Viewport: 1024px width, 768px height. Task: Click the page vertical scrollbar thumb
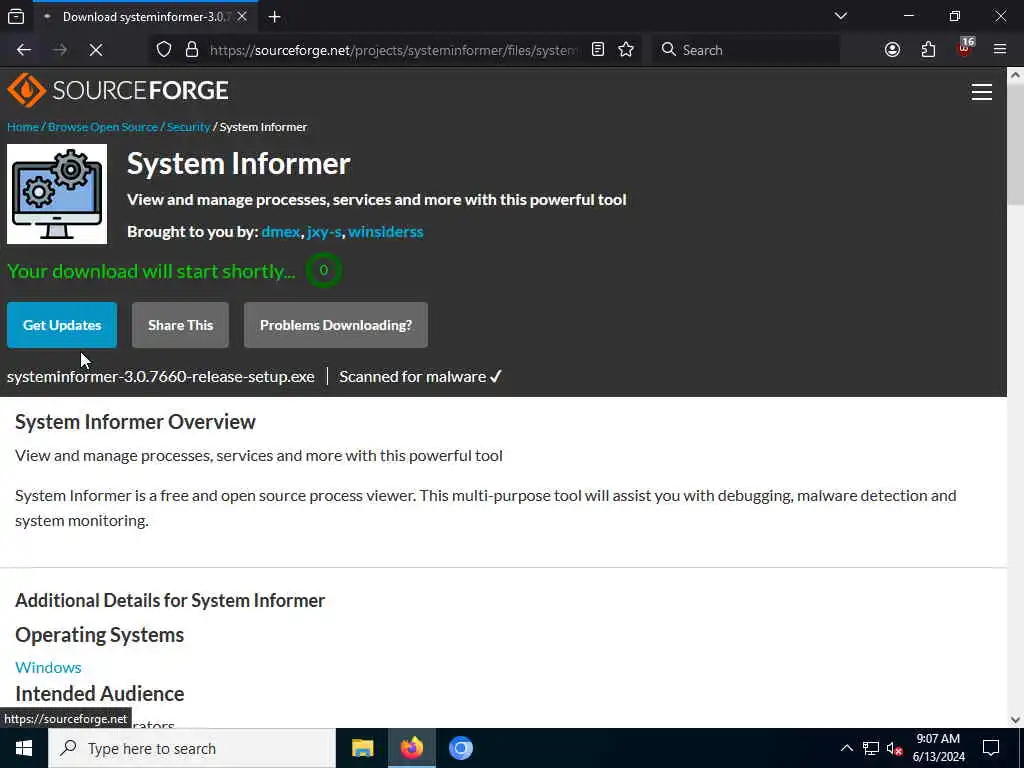tap(1016, 145)
